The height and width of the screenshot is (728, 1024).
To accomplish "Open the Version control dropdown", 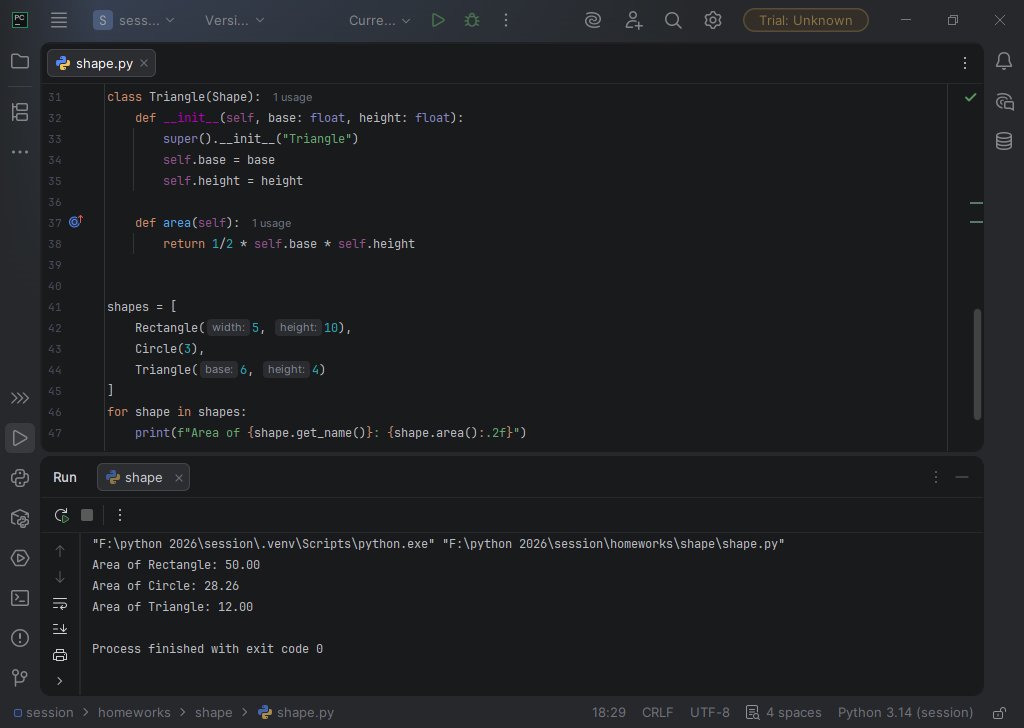I will [234, 20].
